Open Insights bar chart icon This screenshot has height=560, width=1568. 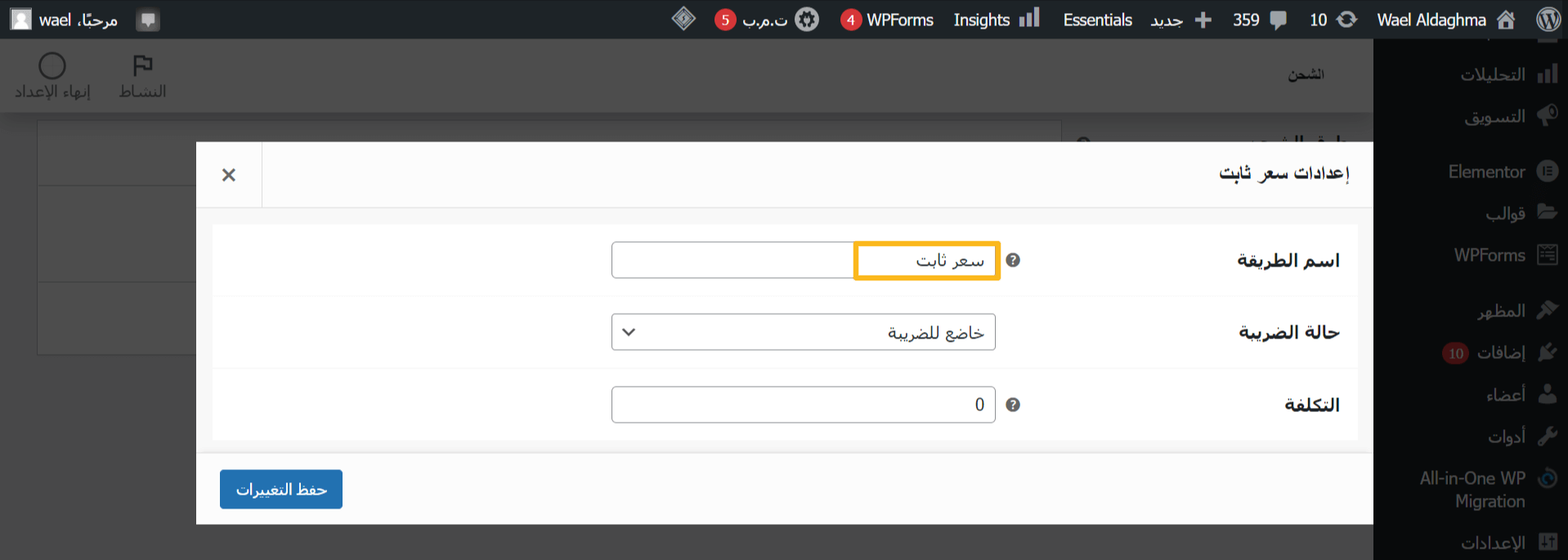(1029, 18)
